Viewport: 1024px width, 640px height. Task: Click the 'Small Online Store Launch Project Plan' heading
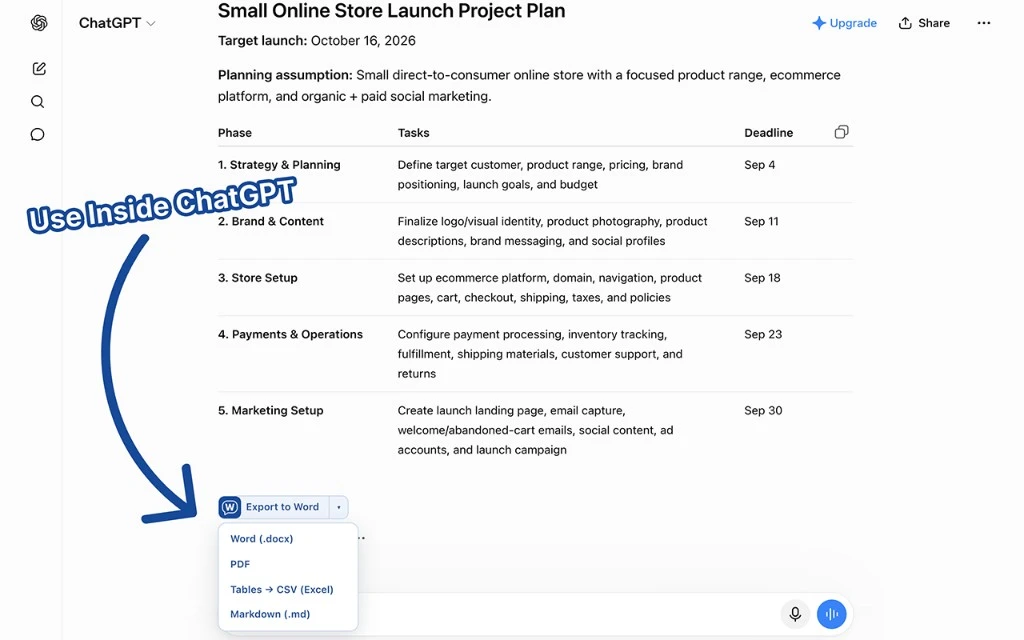(391, 10)
